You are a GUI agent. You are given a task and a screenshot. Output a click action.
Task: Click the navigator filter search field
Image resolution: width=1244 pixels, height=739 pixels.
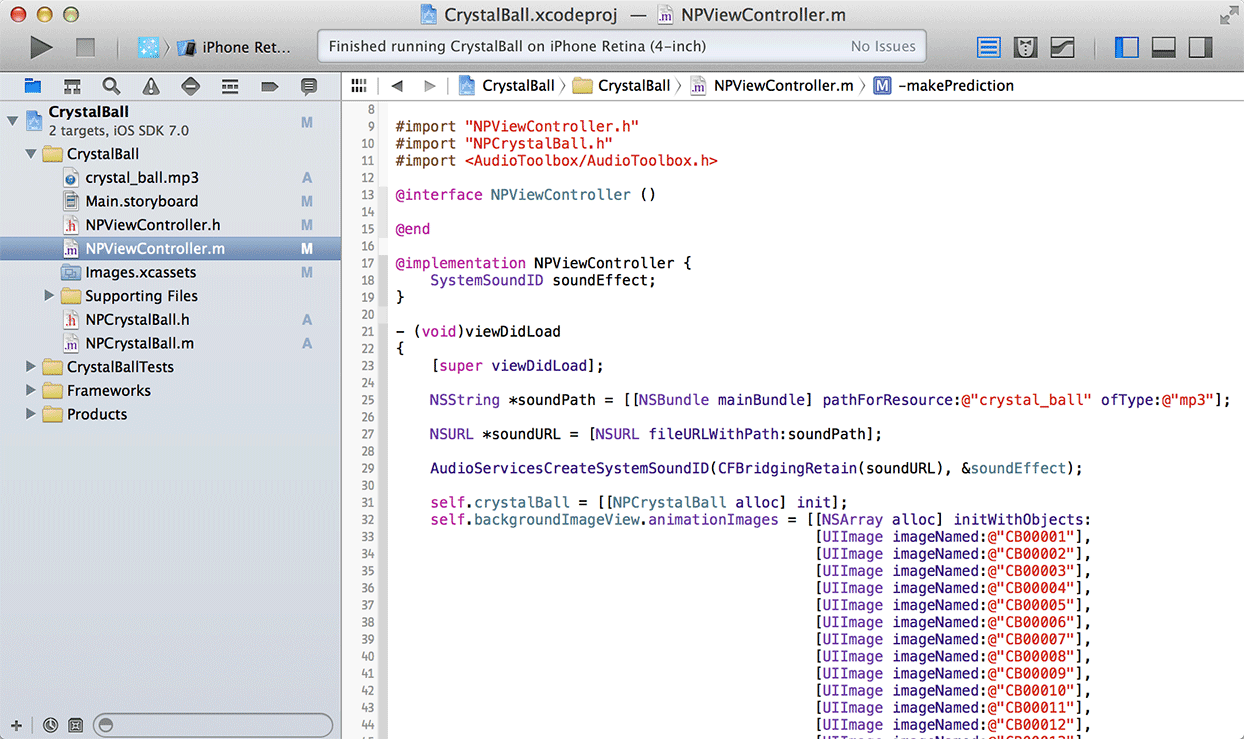tap(213, 725)
